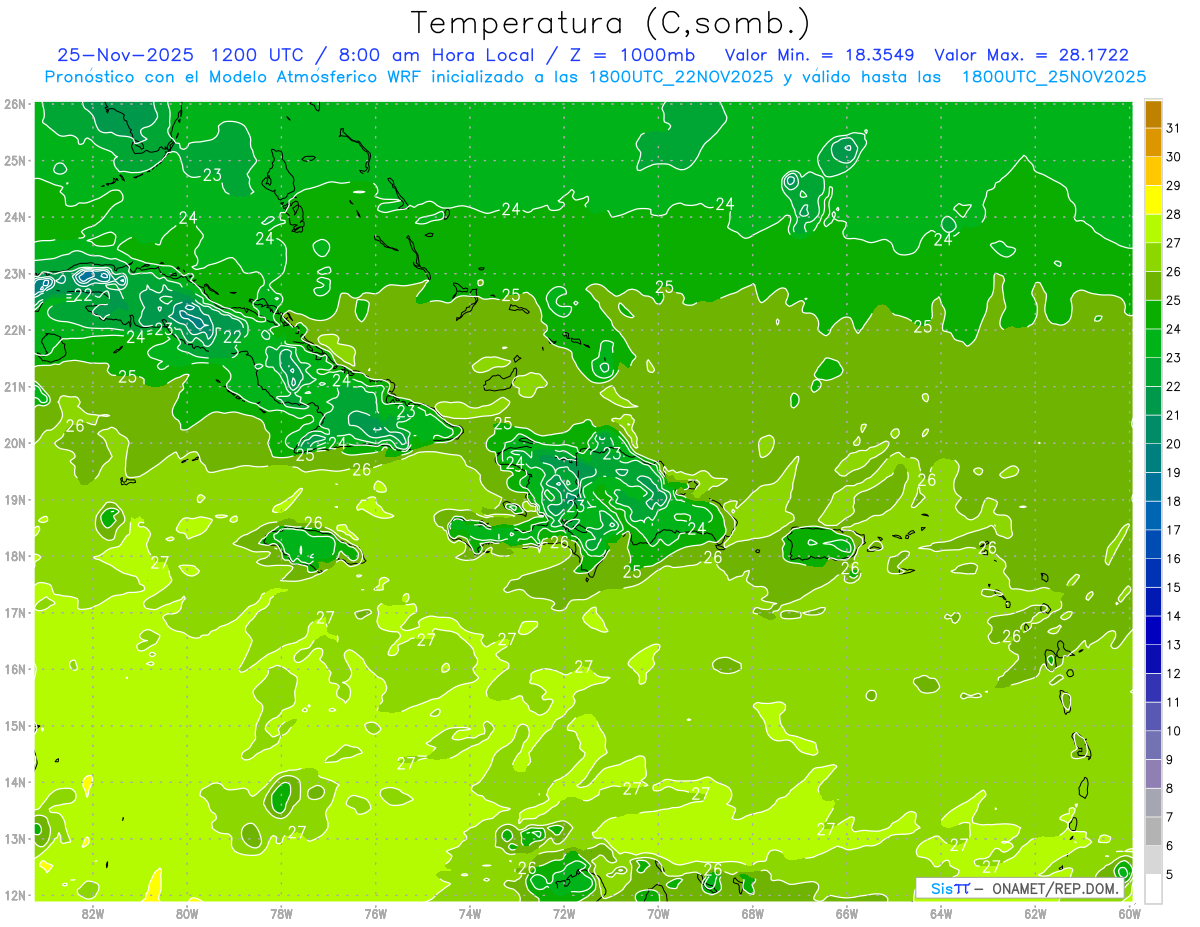Click the 76W longitude label

click(376, 913)
